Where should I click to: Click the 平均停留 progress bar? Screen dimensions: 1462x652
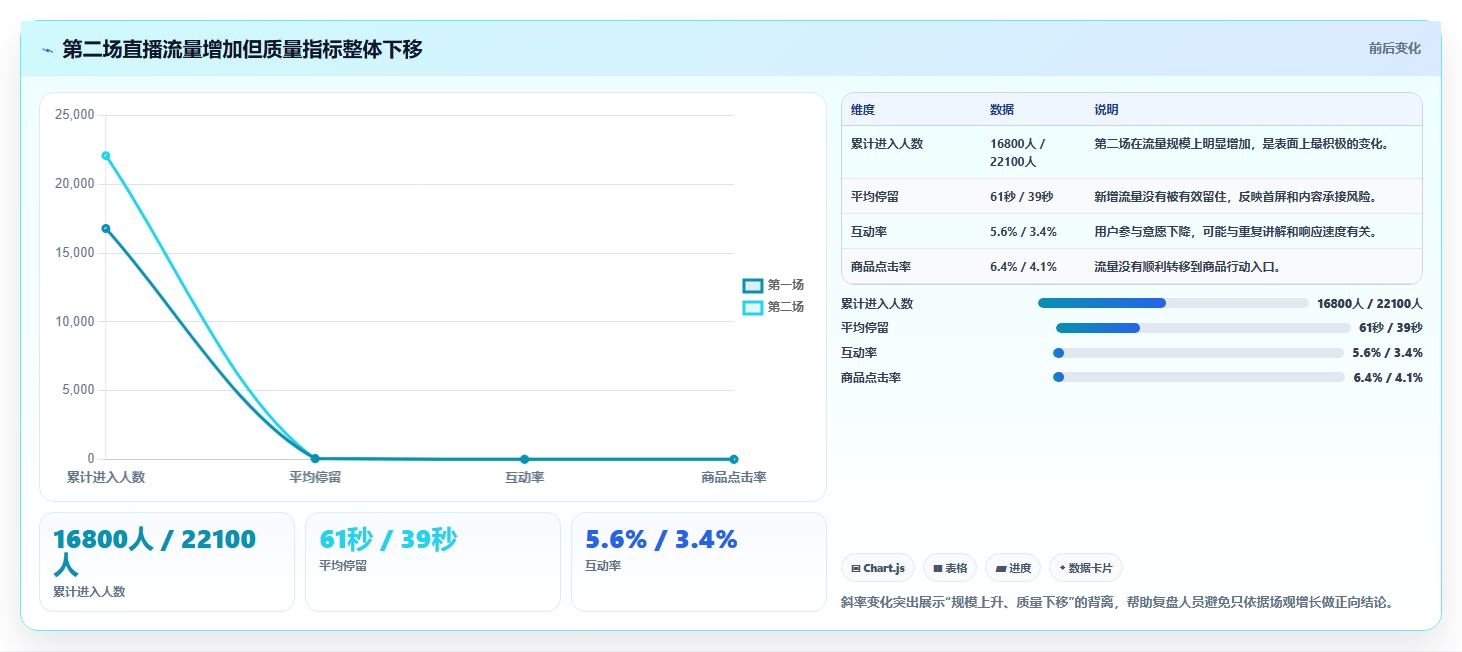point(1203,328)
